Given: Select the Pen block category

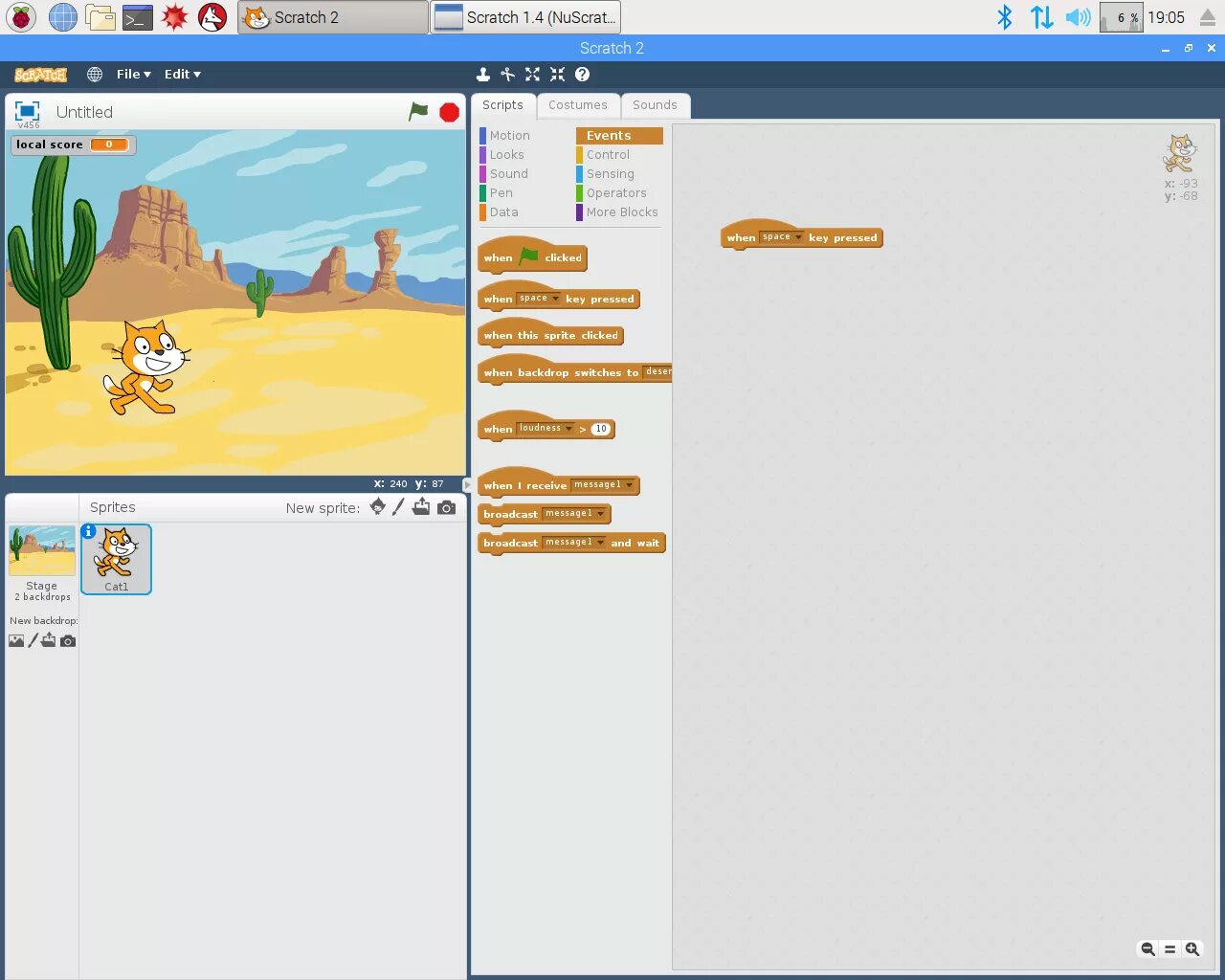Looking at the screenshot, I should (x=501, y=193).
